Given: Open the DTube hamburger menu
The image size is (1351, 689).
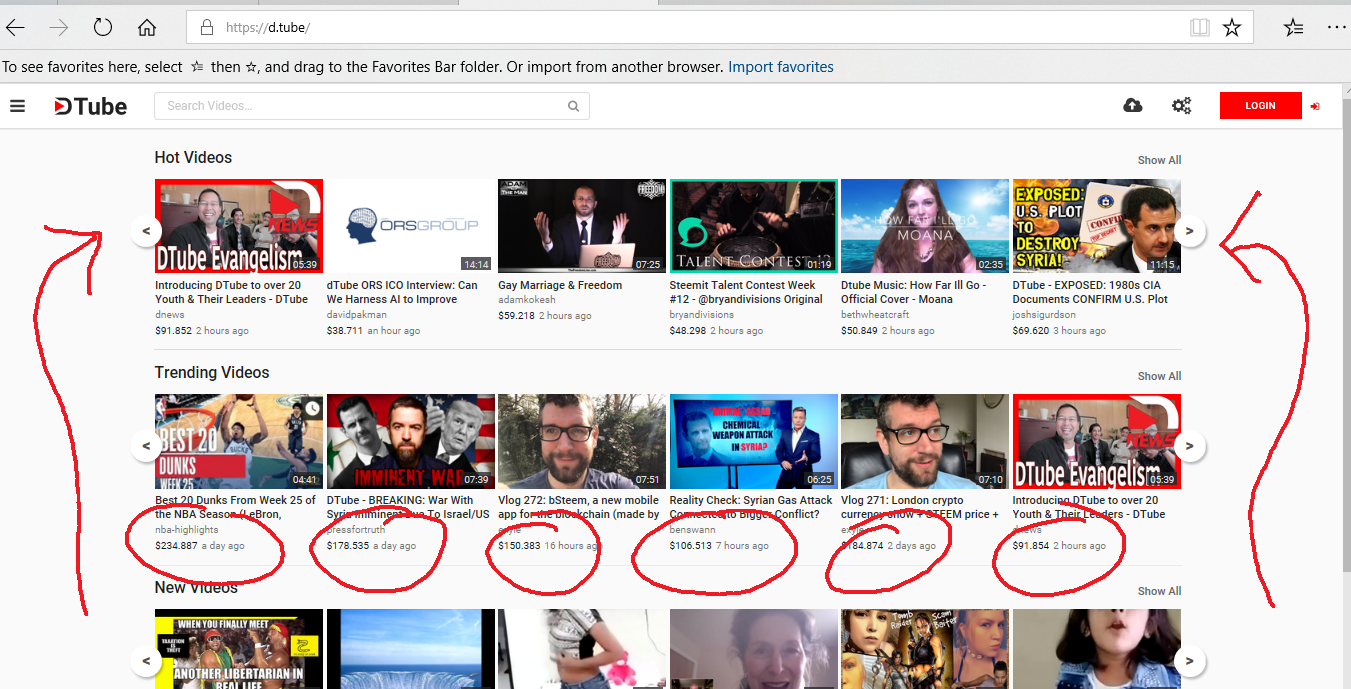Looking at the screenshot, I should pos(17,105).
